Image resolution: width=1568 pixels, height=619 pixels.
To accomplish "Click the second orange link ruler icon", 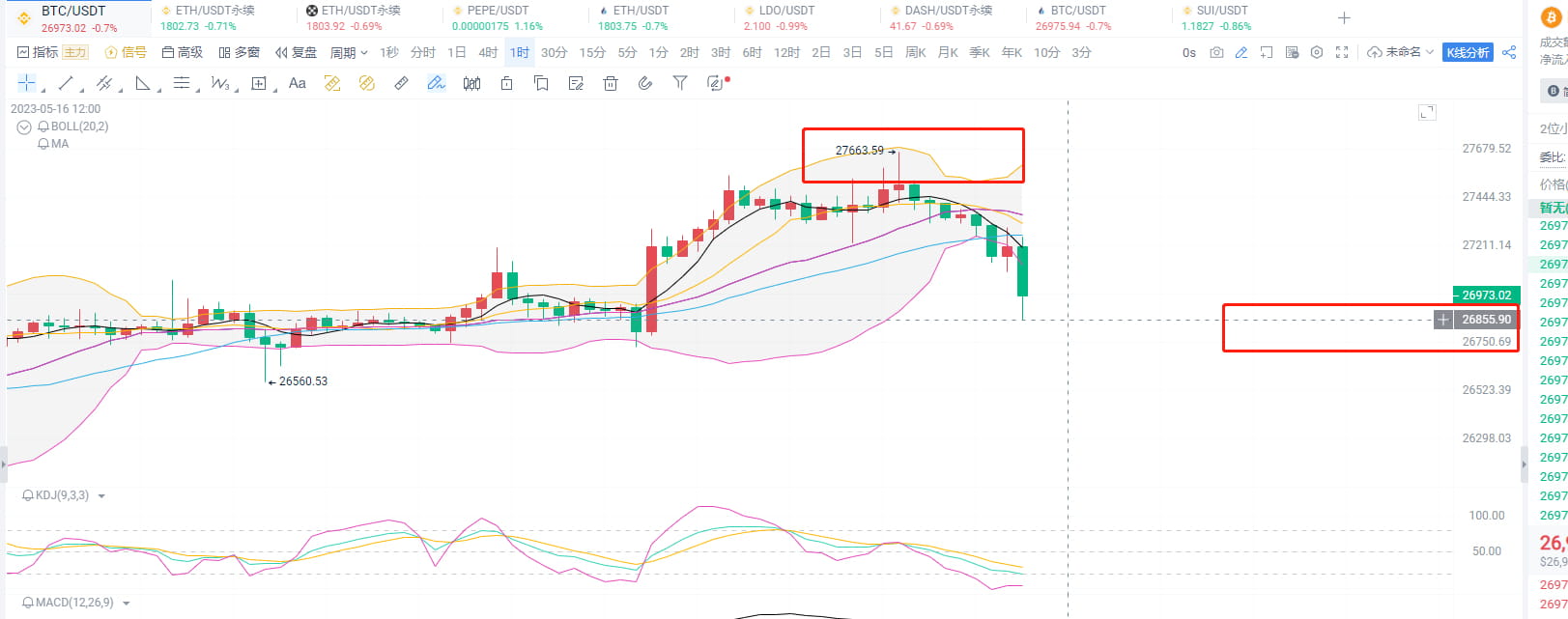I will [x=367, y=83].
